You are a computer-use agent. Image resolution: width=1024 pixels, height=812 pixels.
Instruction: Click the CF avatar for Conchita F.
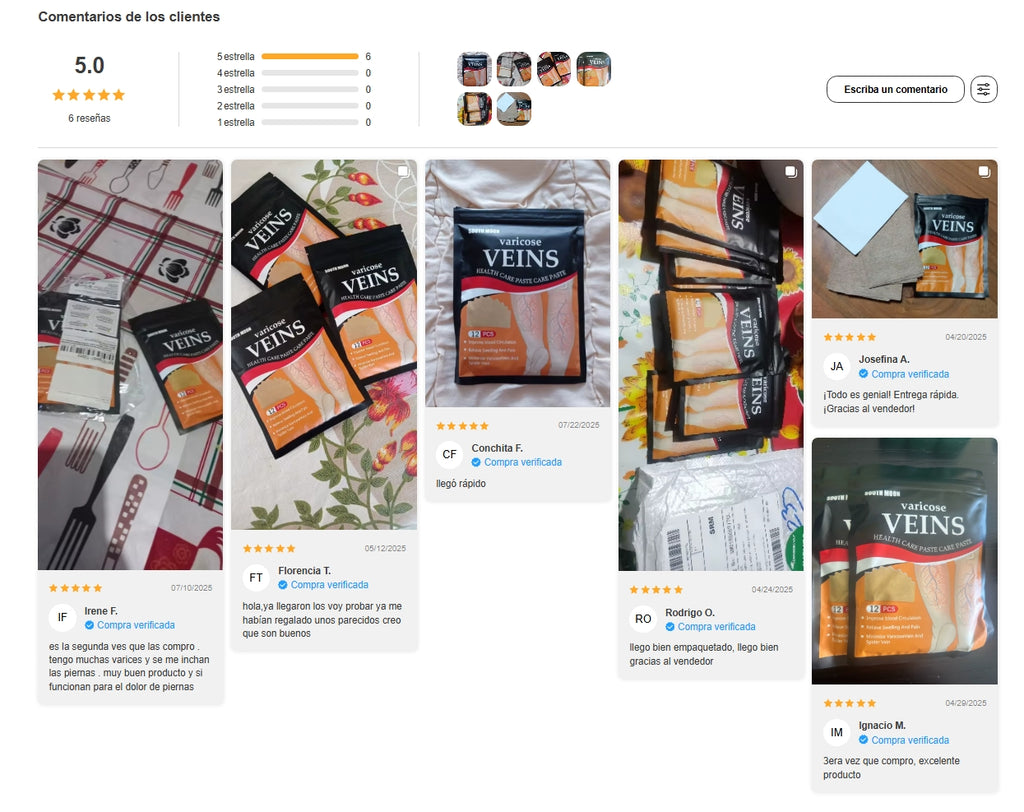click(449, 455)
